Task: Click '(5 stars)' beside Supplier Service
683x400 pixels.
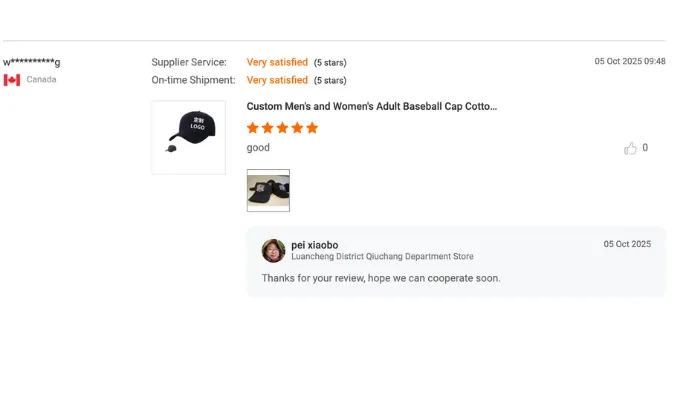Action: click(x=330, y=63)
